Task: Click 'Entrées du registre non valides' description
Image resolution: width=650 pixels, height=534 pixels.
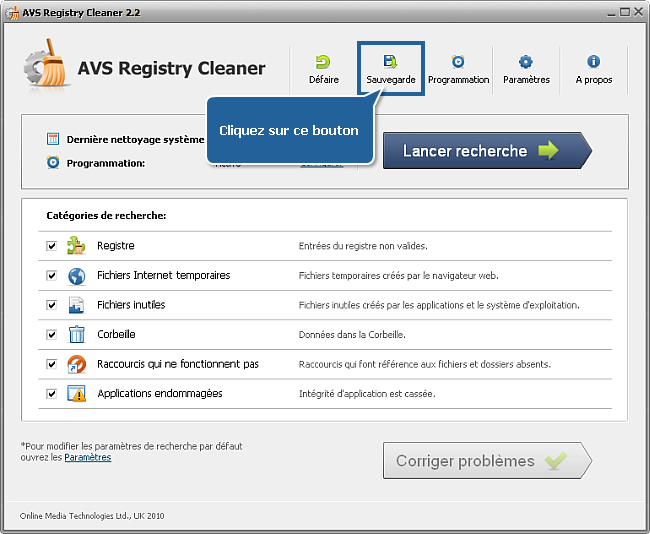Action: (x=363, y=246)
